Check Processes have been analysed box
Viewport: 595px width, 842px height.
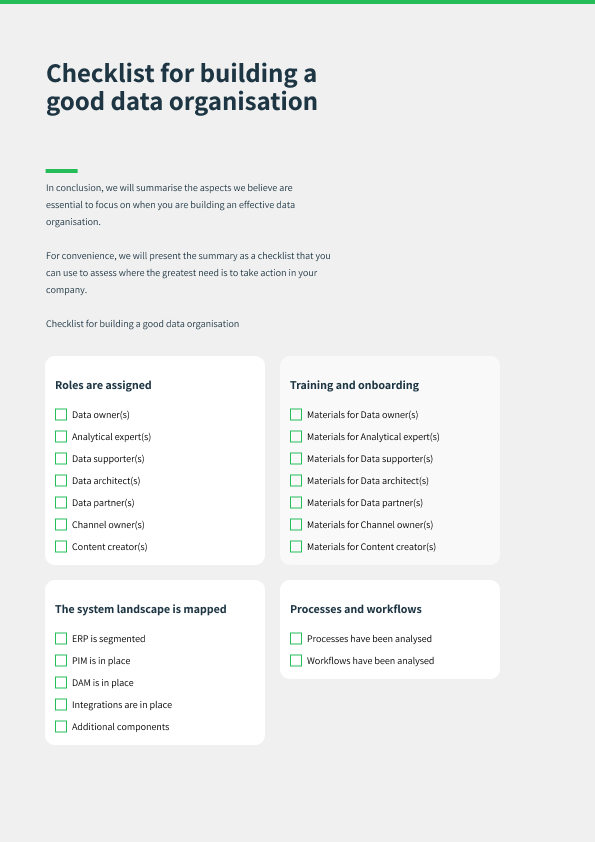click(296, 638)
